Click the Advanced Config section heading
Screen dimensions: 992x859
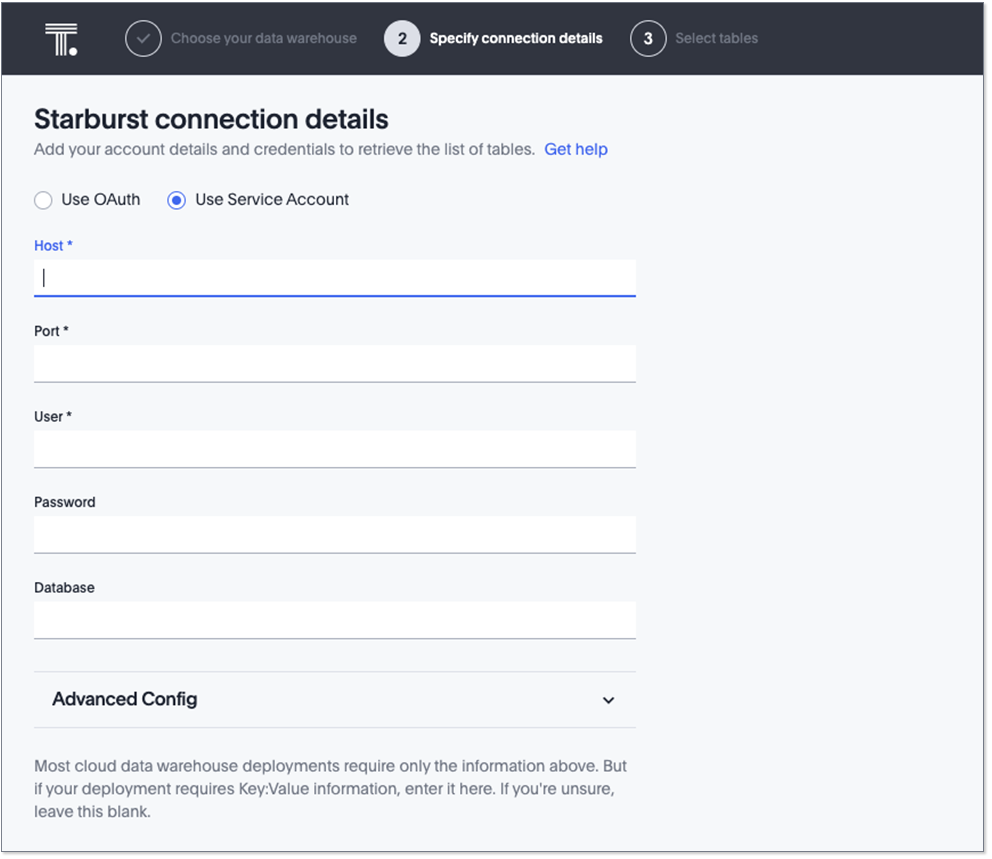click(x=125, y=699)
